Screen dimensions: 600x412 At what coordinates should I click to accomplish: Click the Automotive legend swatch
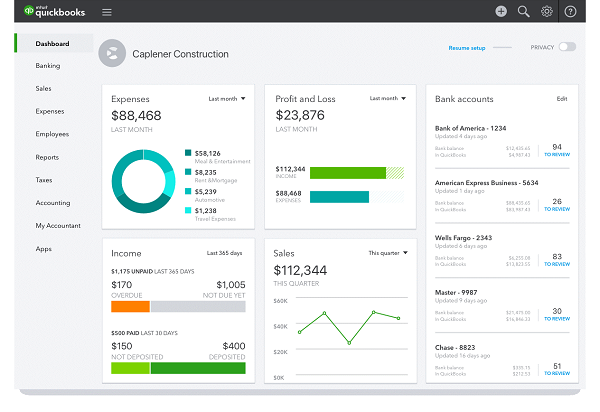pyautogui.click(x=188, y=191)
